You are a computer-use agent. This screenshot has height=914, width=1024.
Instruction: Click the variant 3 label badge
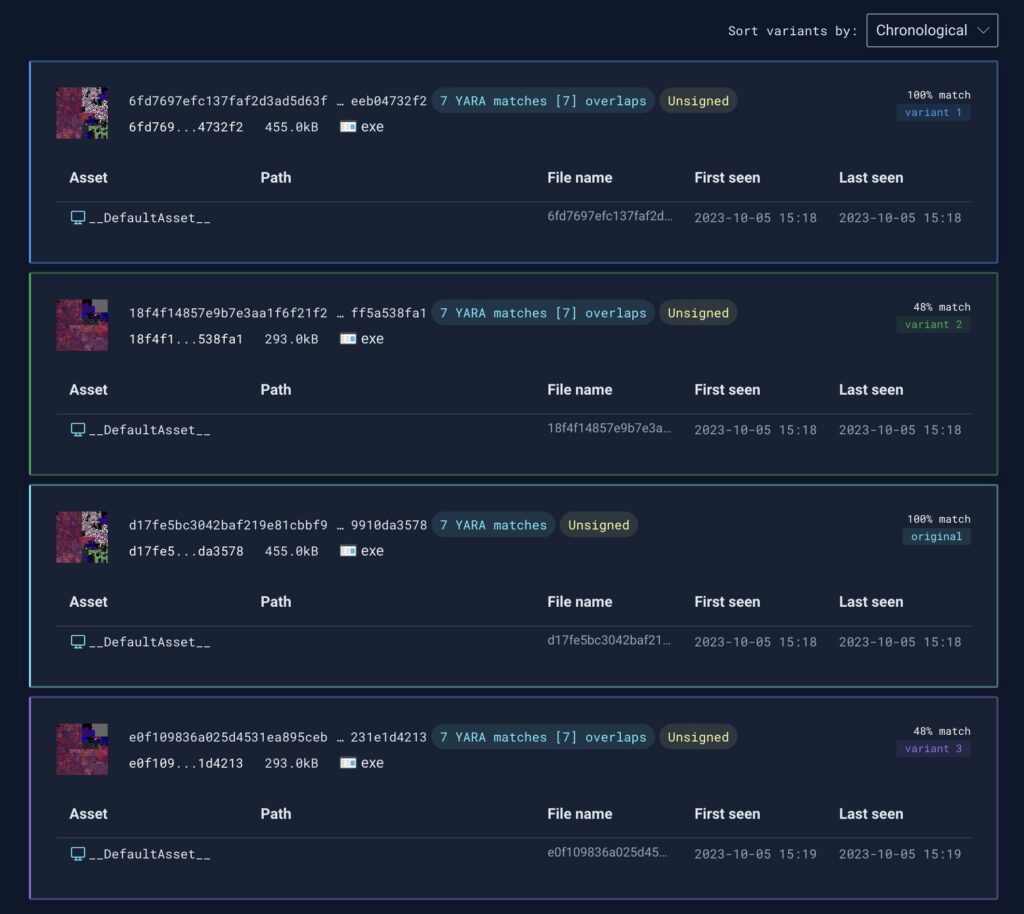point(934,749)
